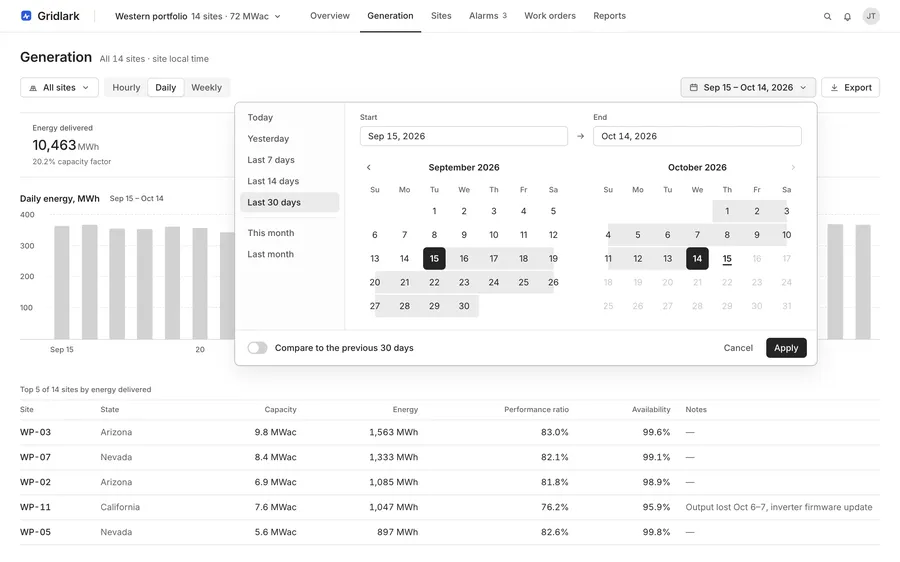The width and height of the screenshot is (900, 562).
Task: Sort by the Availability column header
Action: click(x=651, y=410)
